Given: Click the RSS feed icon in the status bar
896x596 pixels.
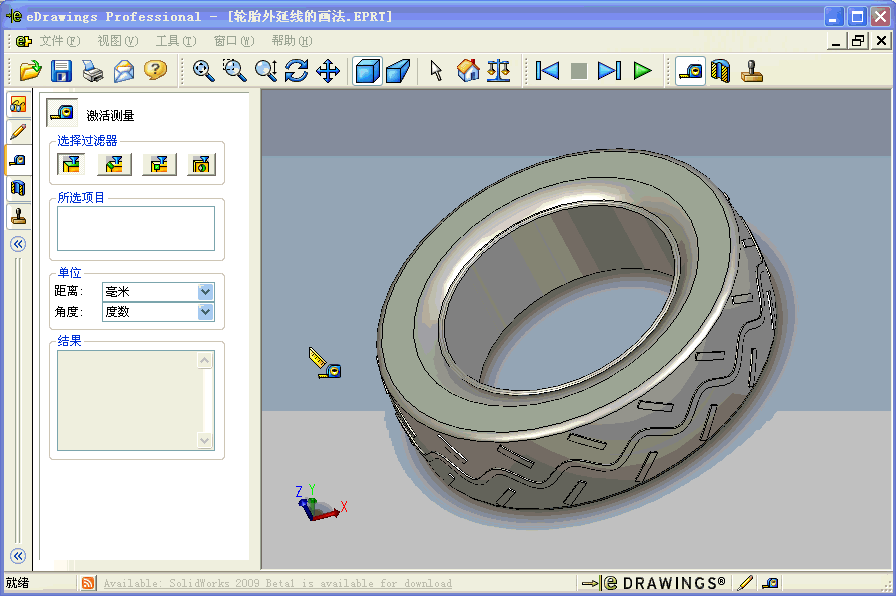Looking at the screenshot, I should (88, 583).
